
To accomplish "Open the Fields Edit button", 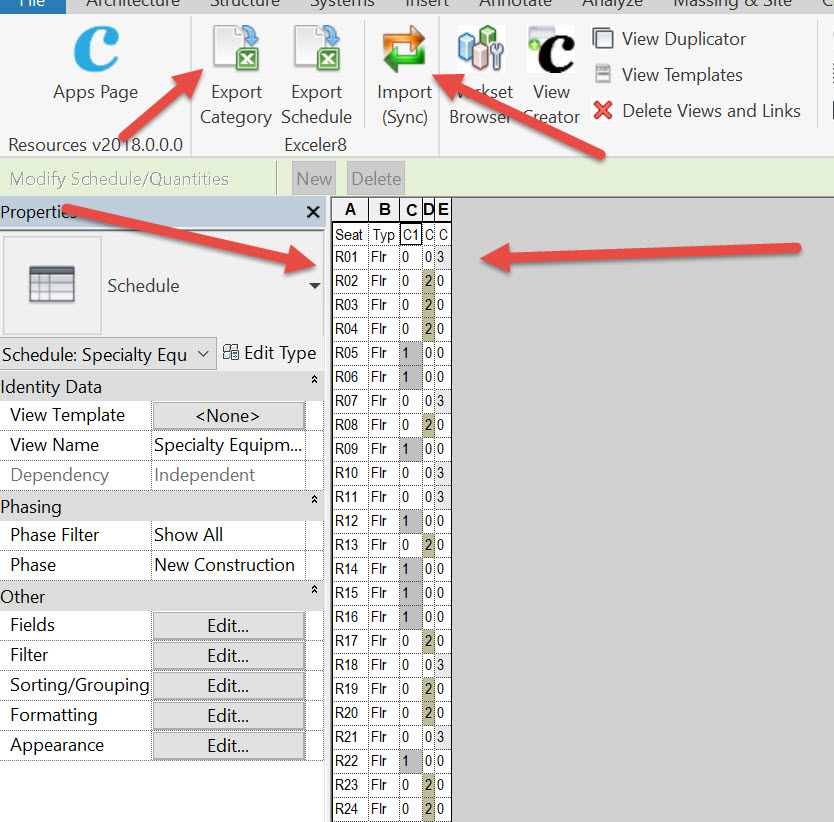I will tap(228, 626).
